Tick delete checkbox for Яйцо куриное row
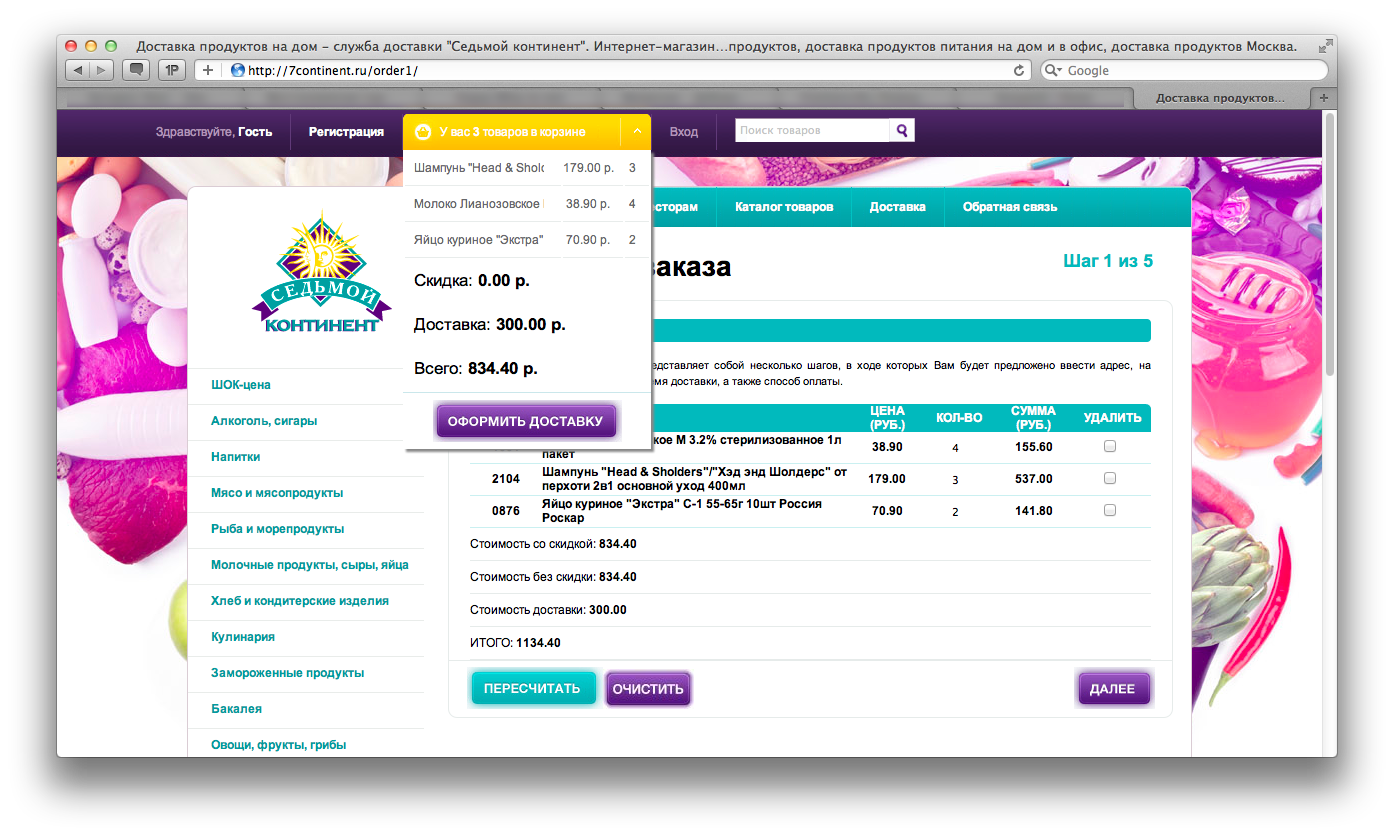Image resolution: width=1394 pixels, height=836 pixels. click(1110, 510)
